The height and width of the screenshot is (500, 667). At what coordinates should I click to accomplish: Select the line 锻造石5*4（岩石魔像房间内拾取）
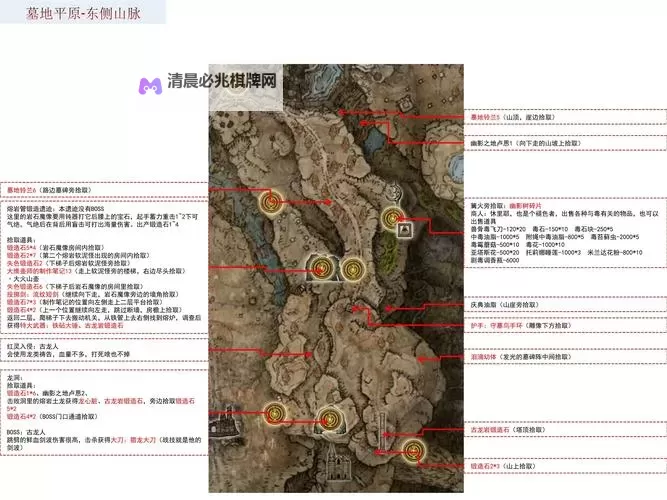55,247
